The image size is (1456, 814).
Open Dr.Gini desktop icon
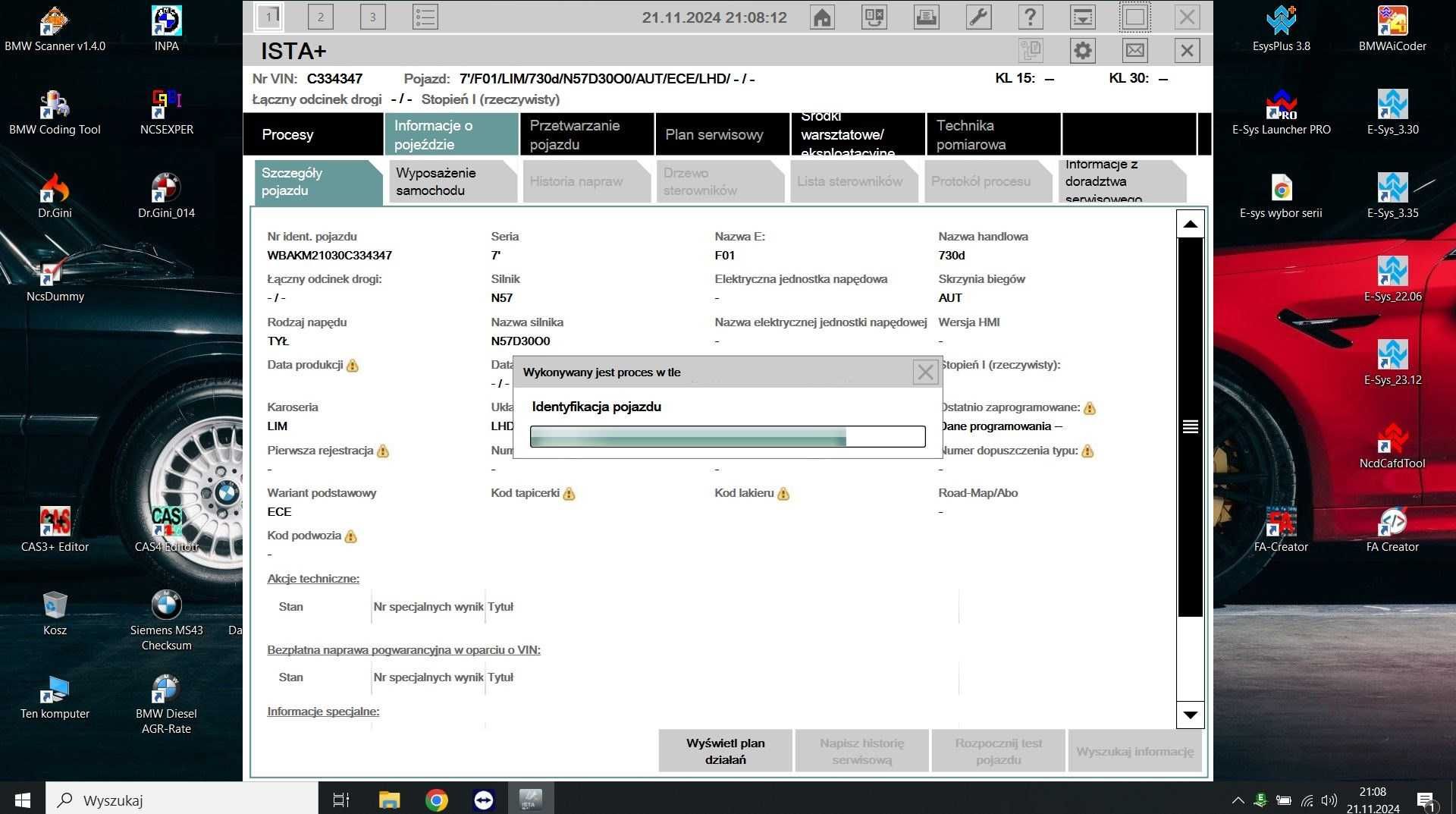point(55,196)
